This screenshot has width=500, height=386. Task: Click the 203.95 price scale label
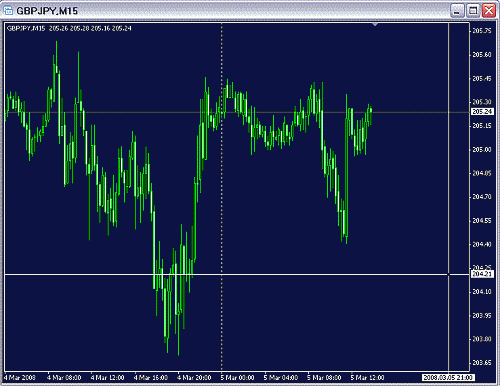[482, 315]
